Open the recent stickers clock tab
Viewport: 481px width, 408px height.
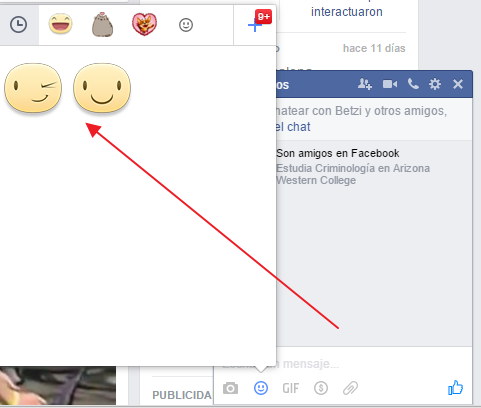(18, 25)
